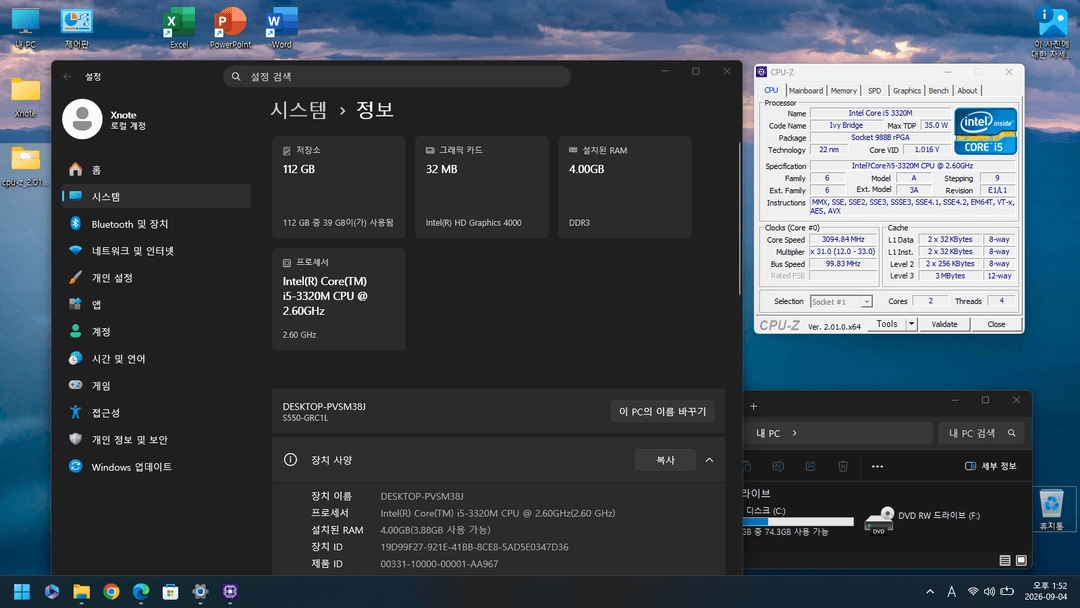Switch explorer to large thumbnails view
The height and width of the screenshot is (608, 1080).
tap(1021, 560)
